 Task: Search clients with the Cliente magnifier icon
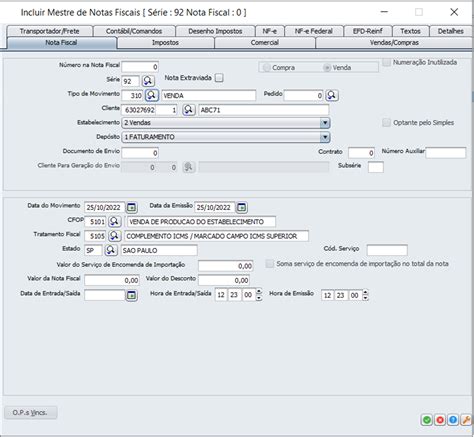coord(189,110)
